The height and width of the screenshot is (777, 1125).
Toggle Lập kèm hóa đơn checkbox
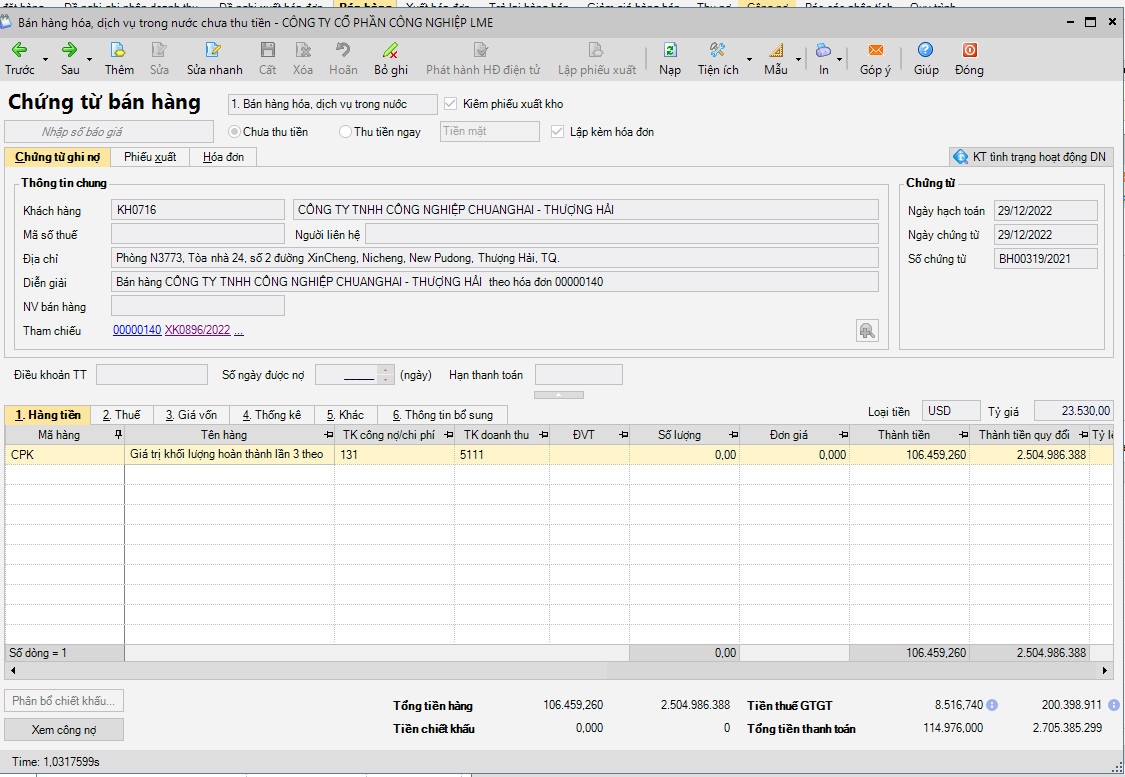point(557,132)
